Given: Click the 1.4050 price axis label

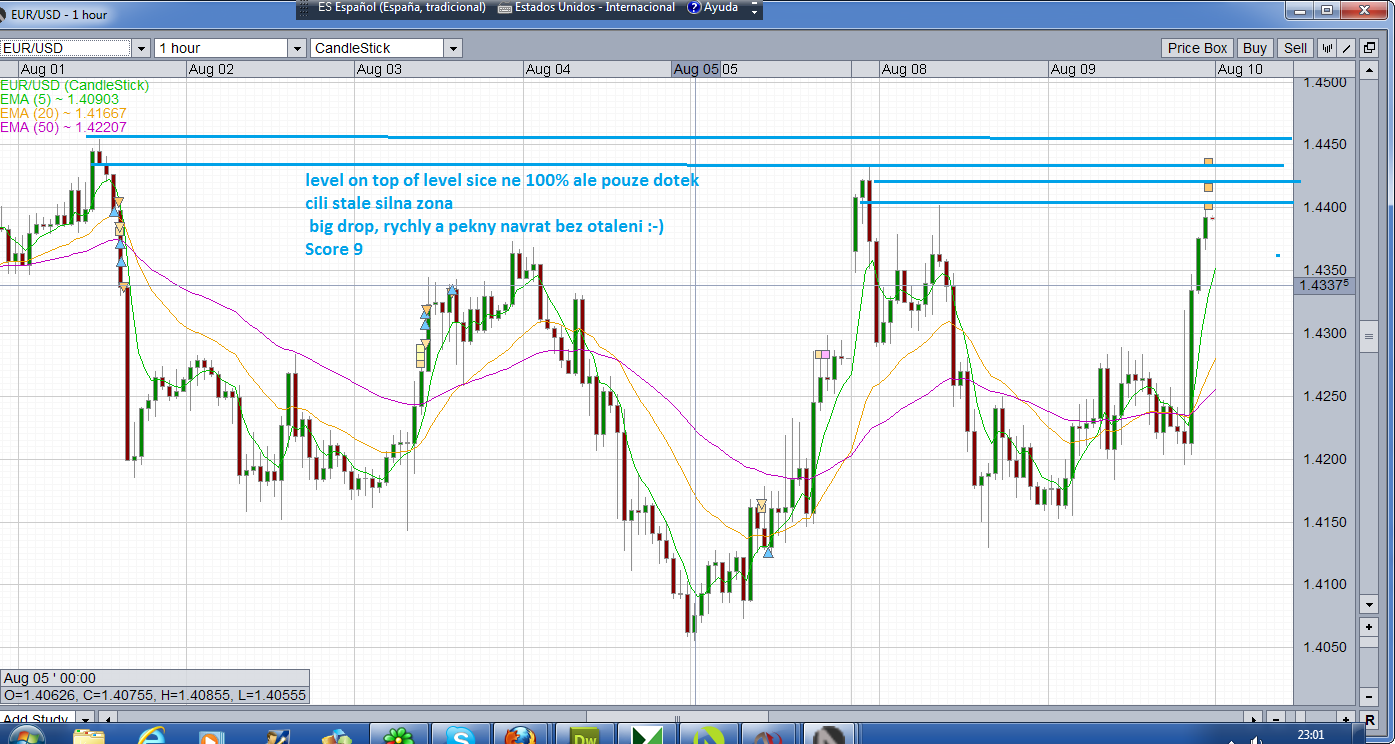Looking at the screenshot, I should point(1325,647).
